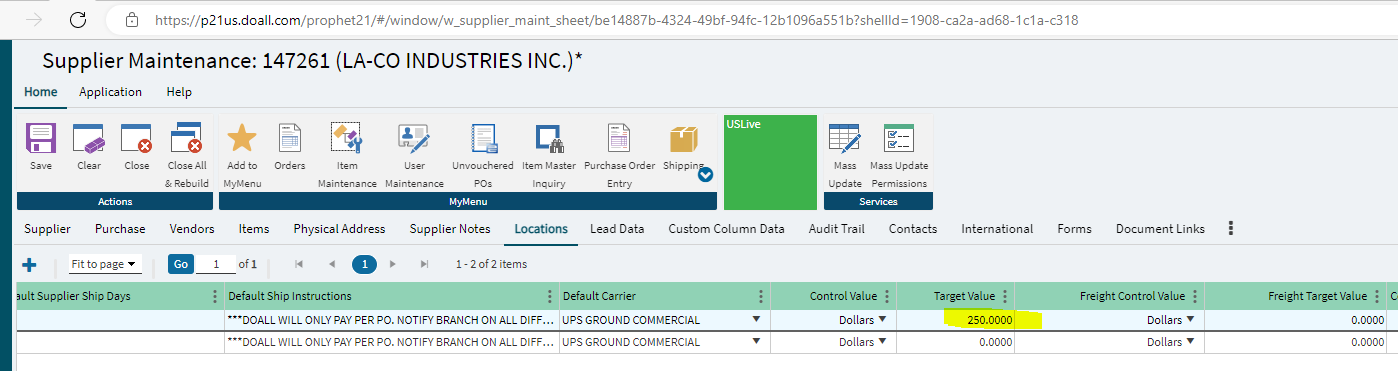Image resolution: width=1398 pixels, height=371 pixels.
Task: Open the Home ribbon tab
Action: pos(41,92)
